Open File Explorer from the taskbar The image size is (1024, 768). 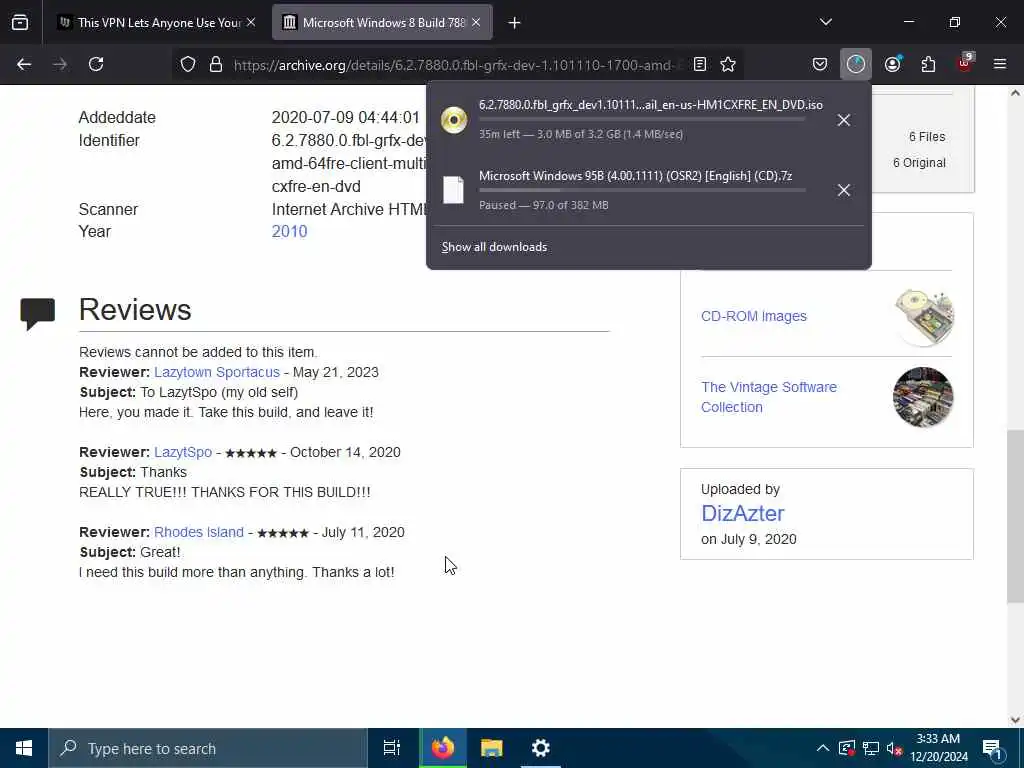[492, 748]
